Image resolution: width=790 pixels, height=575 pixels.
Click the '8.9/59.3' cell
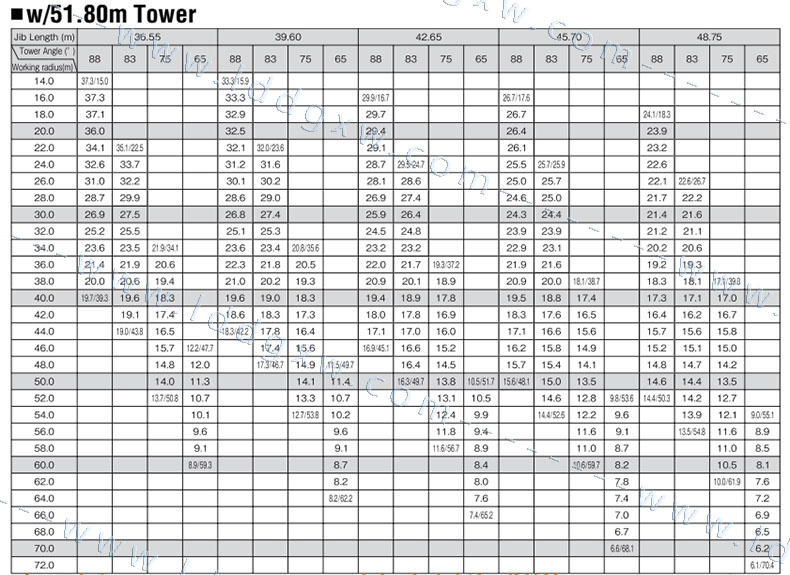tap(201, 465)
